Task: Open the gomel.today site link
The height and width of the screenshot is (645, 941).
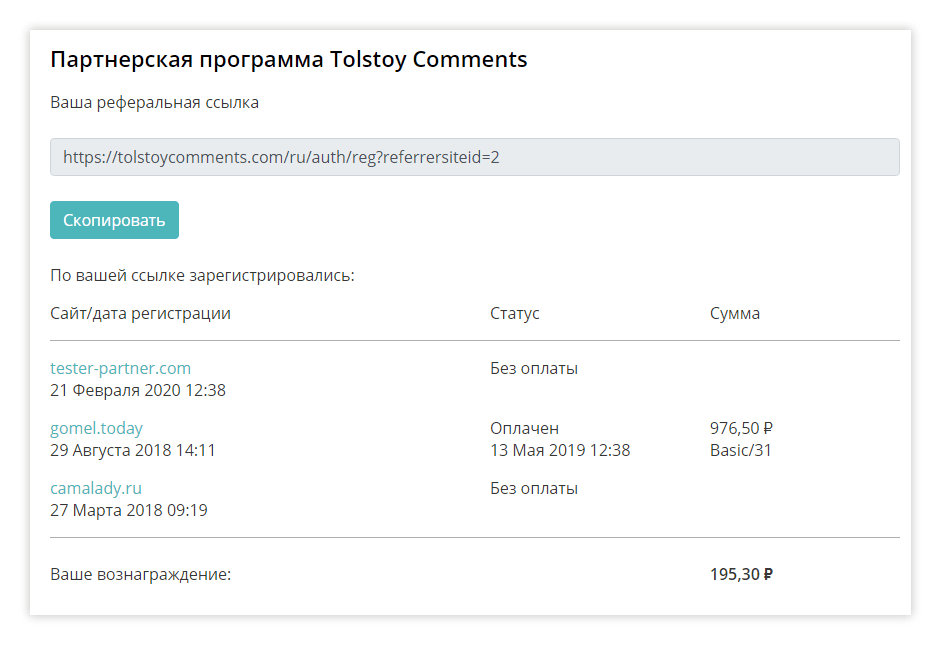Action: [97, 428]
